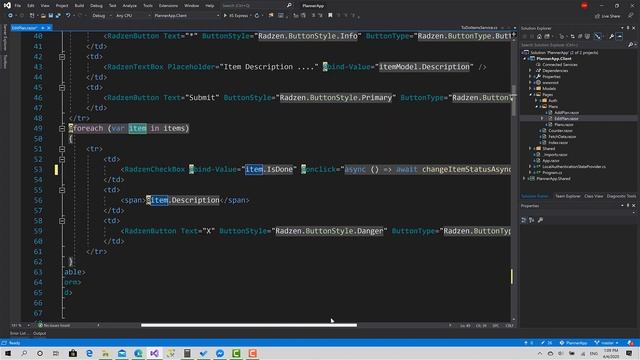Open the View menu

[x=45, y=6]
